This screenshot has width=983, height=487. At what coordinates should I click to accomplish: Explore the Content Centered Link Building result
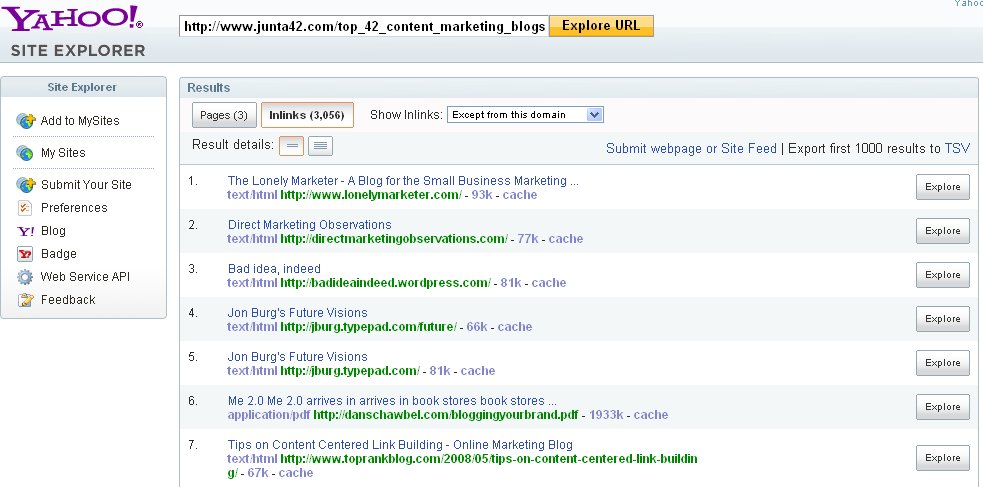pyautogui.click(x=943, y=458)
